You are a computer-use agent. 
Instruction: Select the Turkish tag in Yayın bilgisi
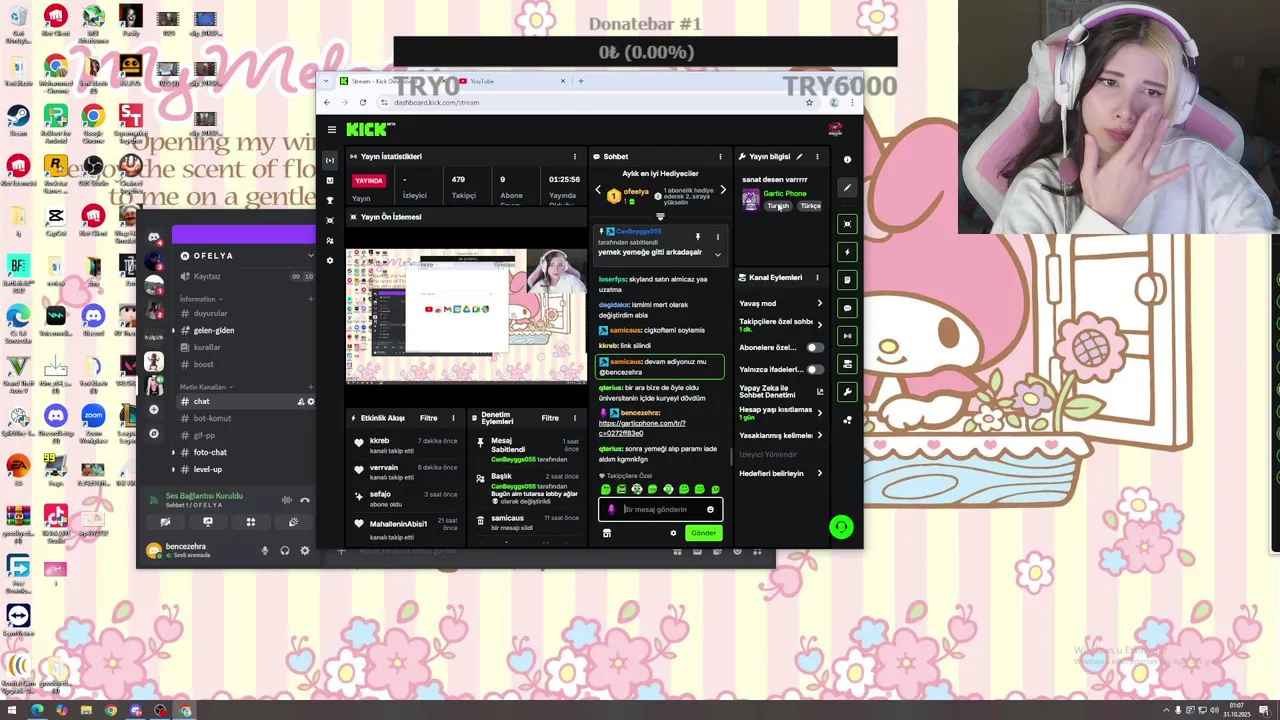click(778, 206)
